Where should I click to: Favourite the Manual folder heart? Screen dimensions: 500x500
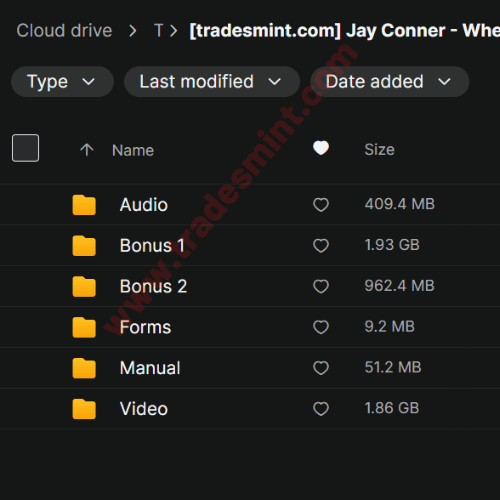pos(321,368)
